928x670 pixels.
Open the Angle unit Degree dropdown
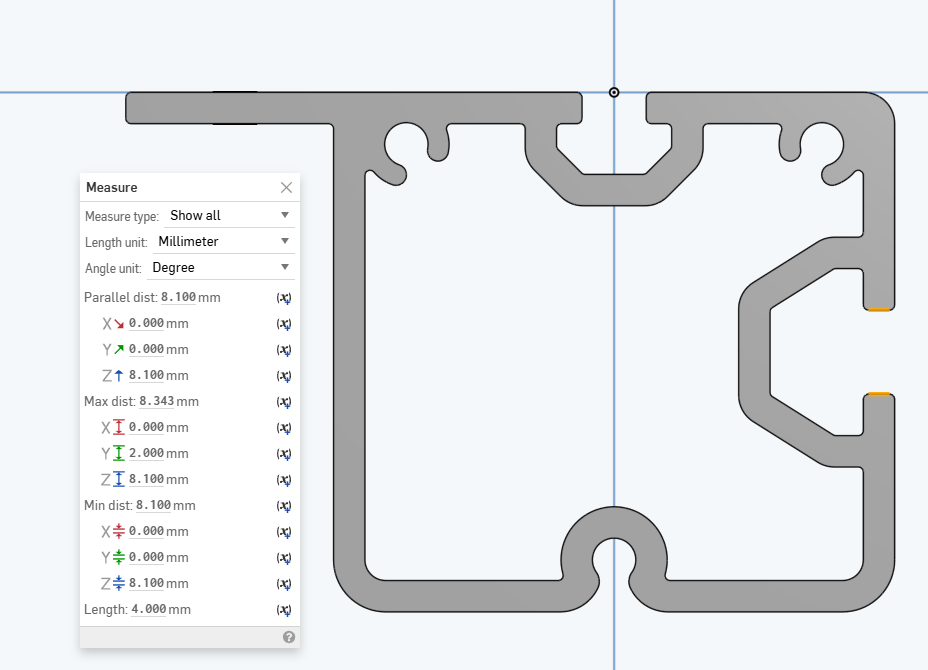(219, 267)
